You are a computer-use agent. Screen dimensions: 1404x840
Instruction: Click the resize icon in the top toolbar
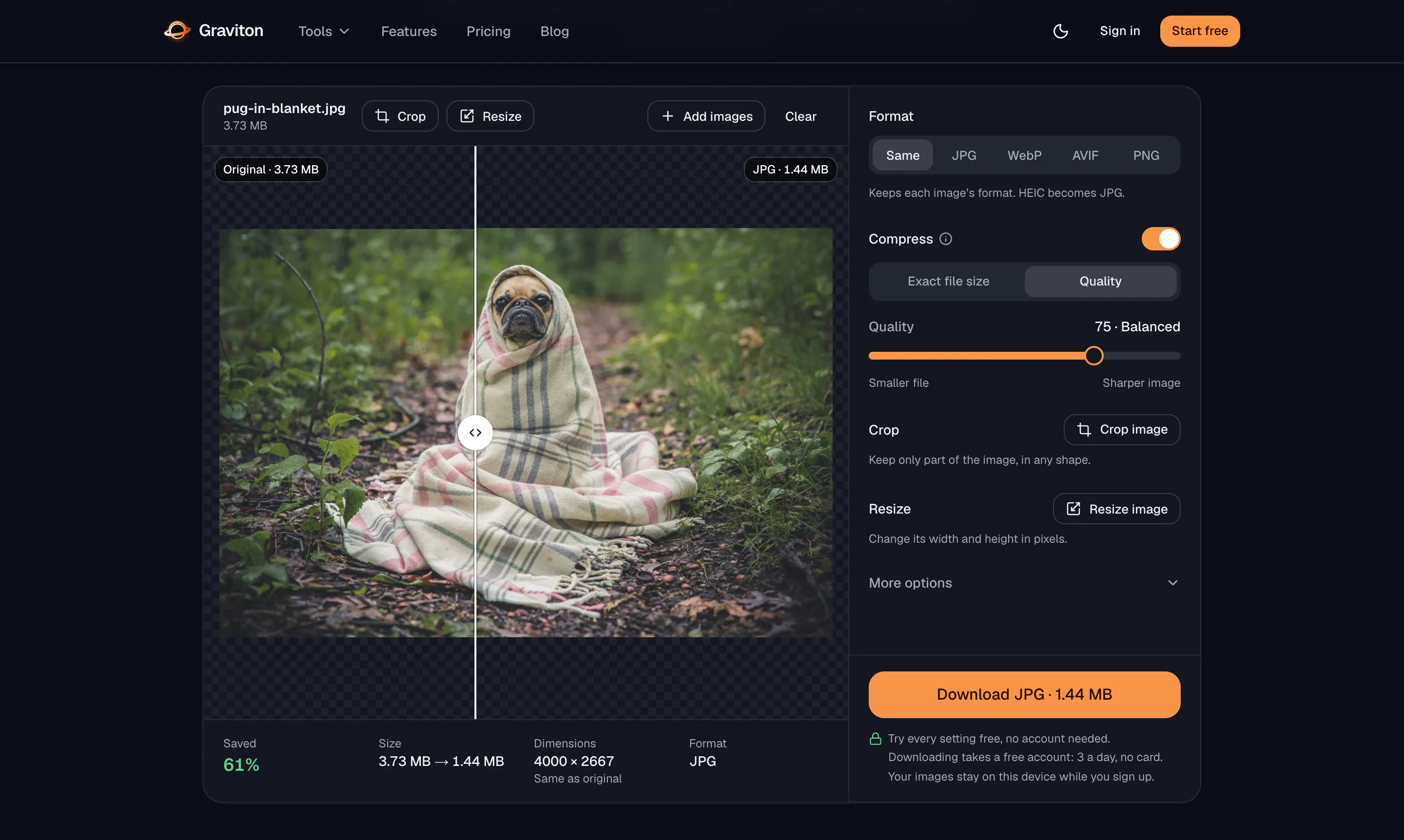coord(467,116)
